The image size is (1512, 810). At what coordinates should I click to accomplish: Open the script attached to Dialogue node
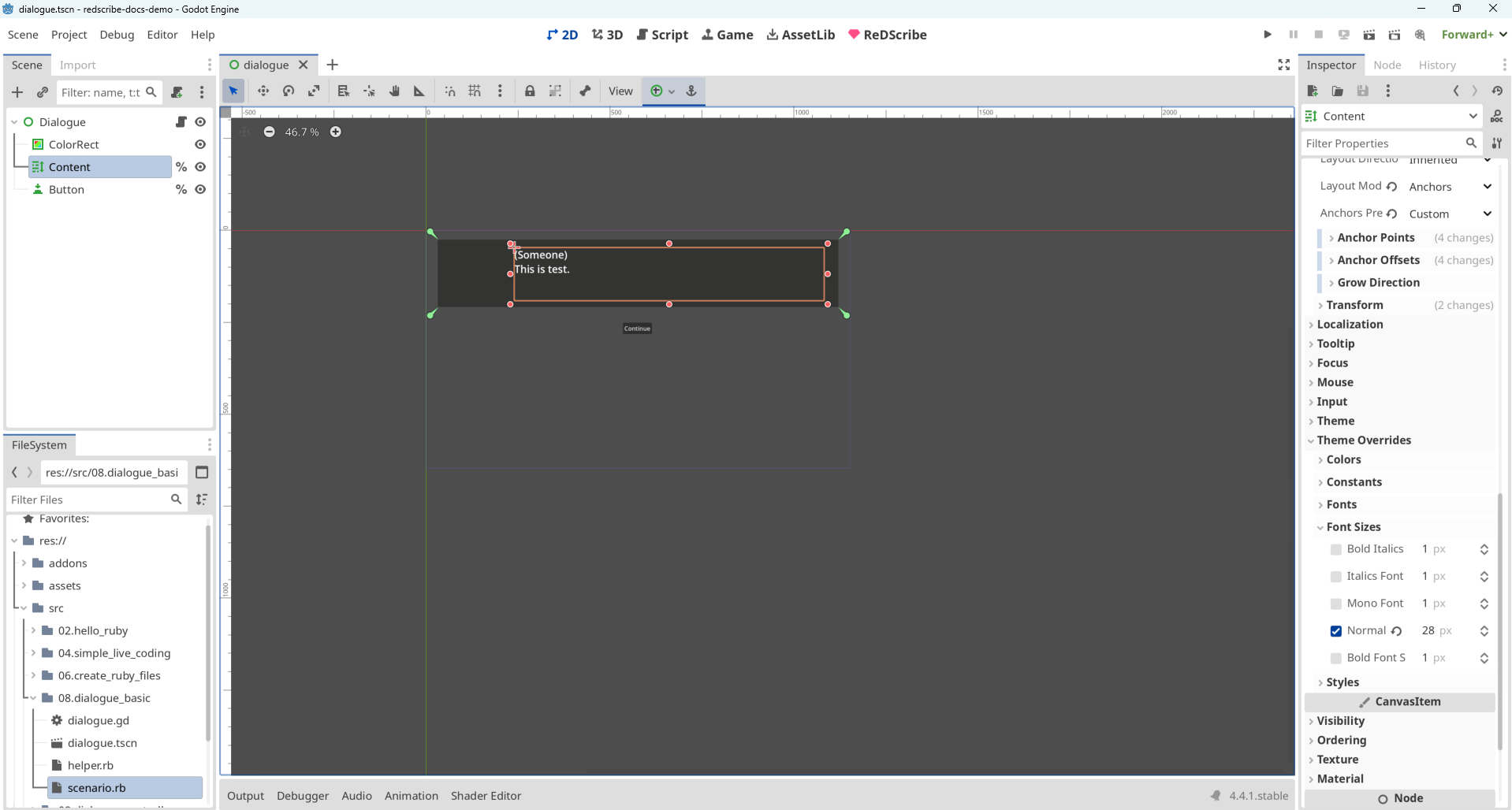(x=181, y=122)
